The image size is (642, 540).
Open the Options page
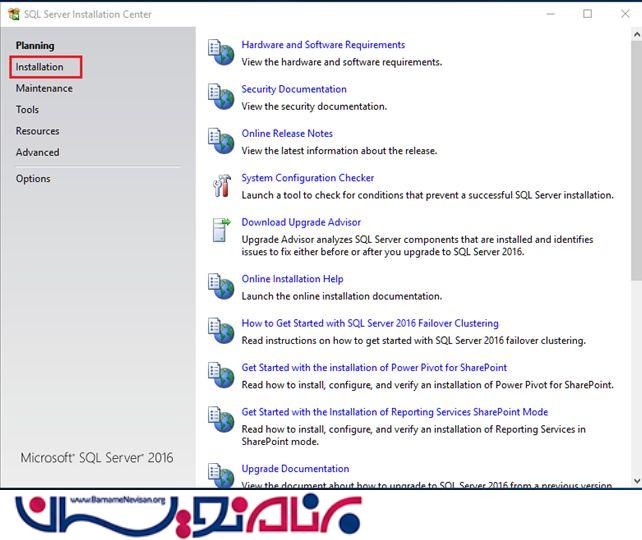coord(33,179)
